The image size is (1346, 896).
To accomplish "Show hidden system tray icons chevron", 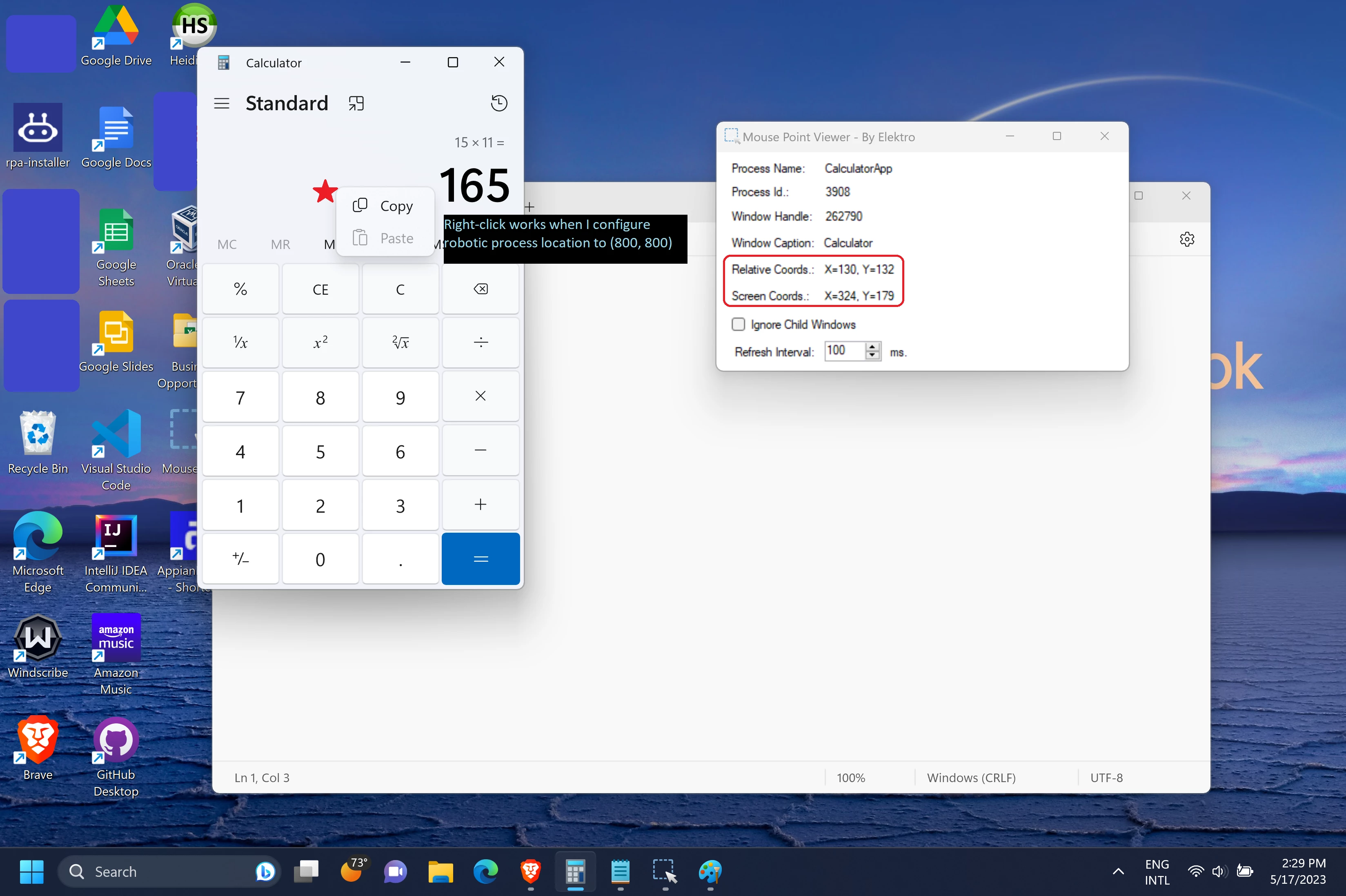I will point(1118,872).
